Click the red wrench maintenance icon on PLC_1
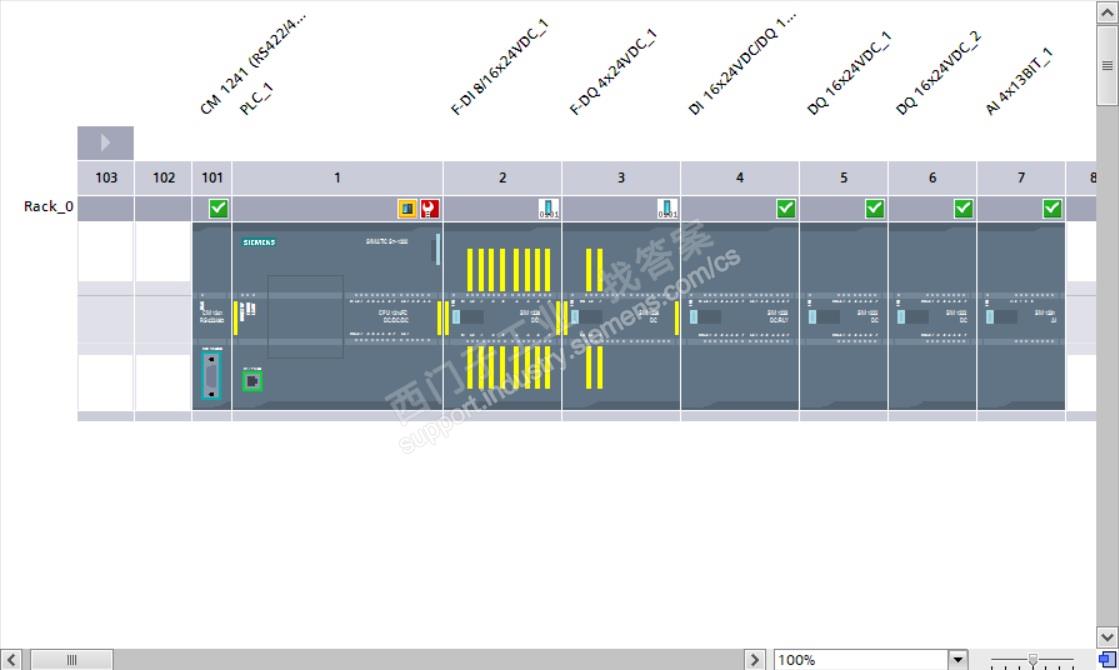Image resolution: width=1119 pixels, height=670 pixels. pyautogui.click(x=430, y=208)
